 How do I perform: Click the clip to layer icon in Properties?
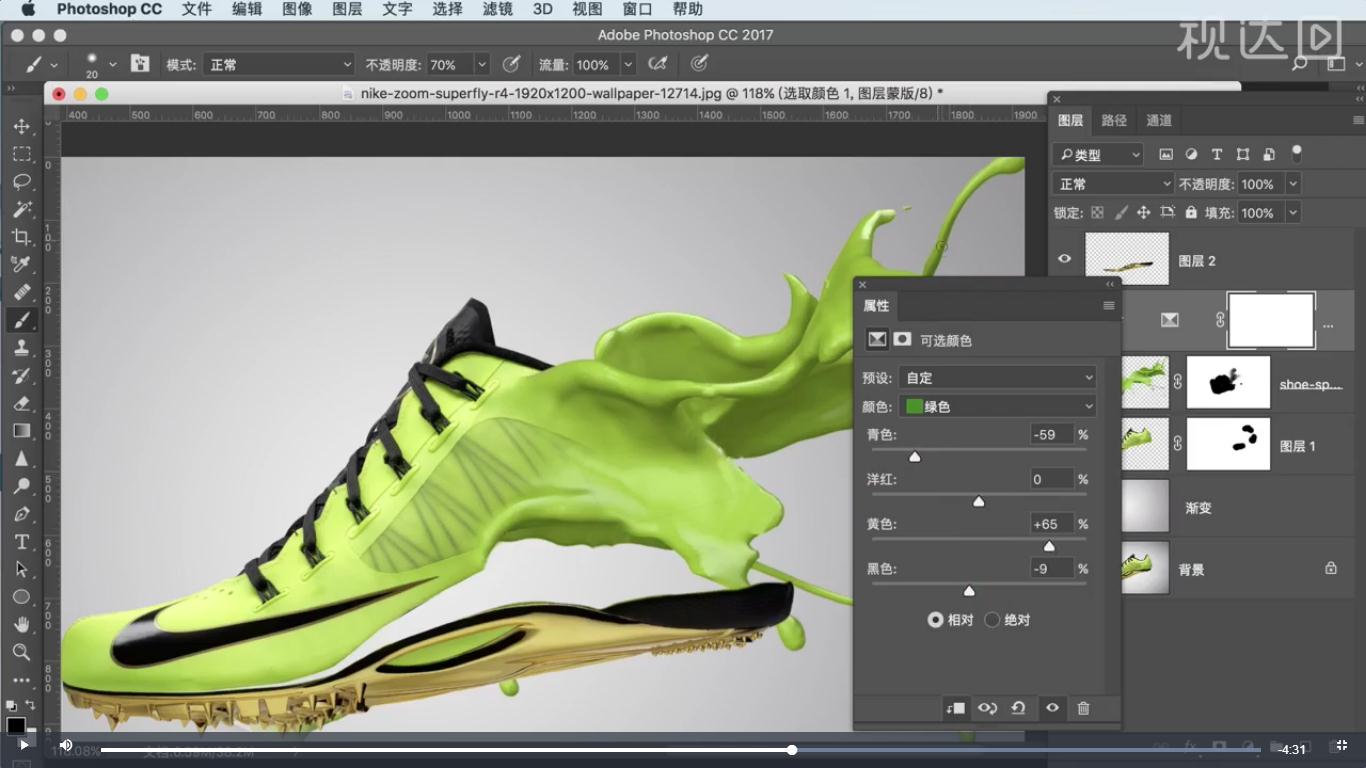point(955,708)
